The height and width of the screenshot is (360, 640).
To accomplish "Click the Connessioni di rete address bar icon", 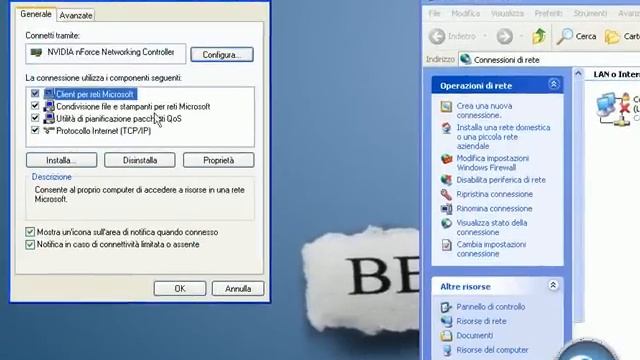I will coord(465,60).
